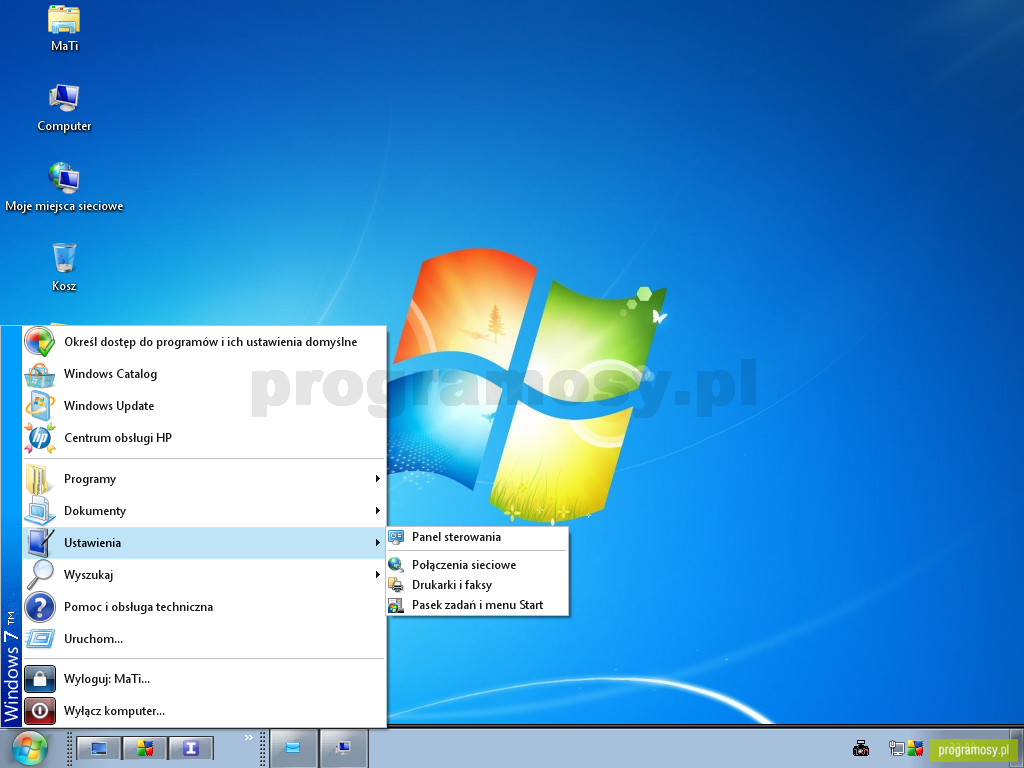Launch AVG from the quick launch bar
Screen dimensions: 1024x768
point(144,748)
